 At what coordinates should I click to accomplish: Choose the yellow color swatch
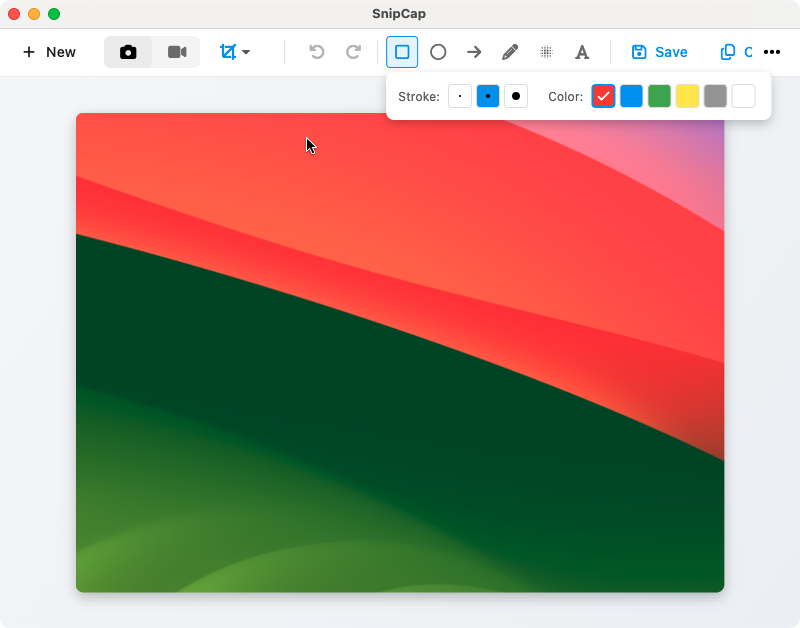point(687,96)
